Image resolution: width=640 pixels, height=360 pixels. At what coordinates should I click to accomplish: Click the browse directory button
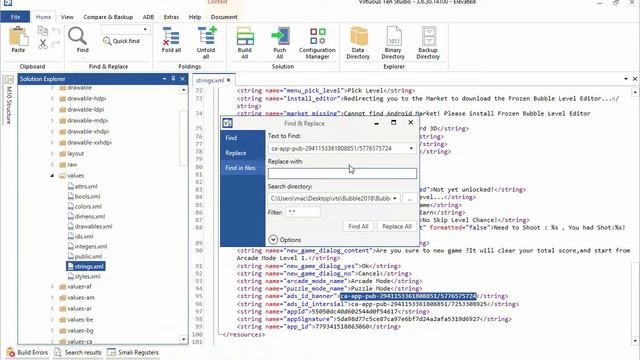pos(410,198)
